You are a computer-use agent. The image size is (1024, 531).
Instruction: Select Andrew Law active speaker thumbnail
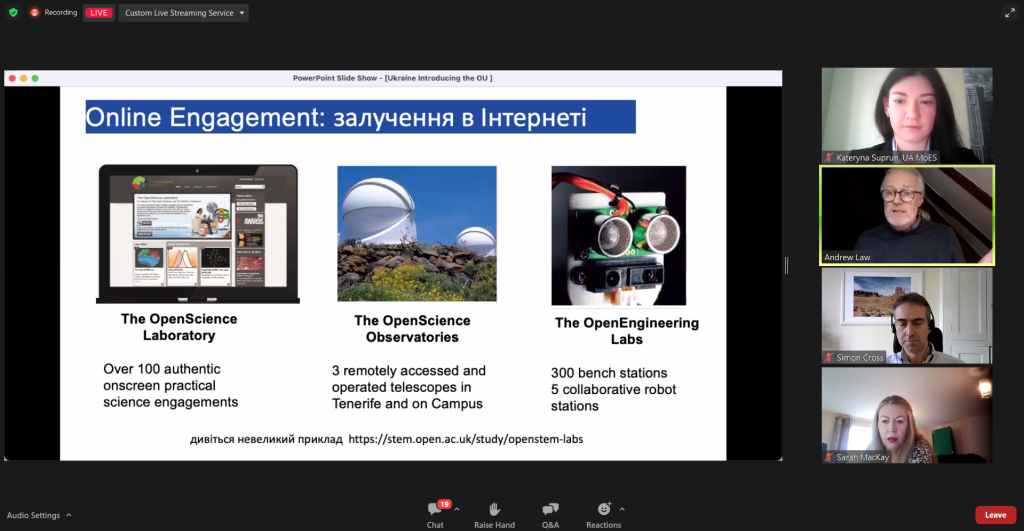(x=906, y=216)
